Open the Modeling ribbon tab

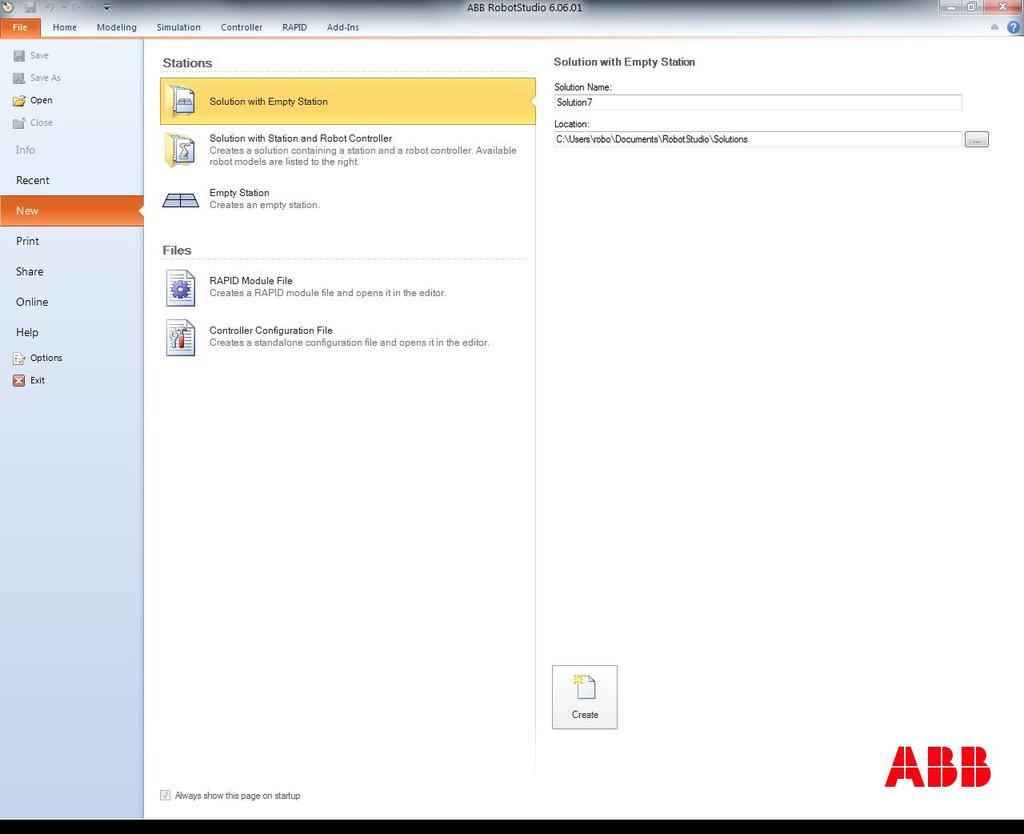pos(116,27)
